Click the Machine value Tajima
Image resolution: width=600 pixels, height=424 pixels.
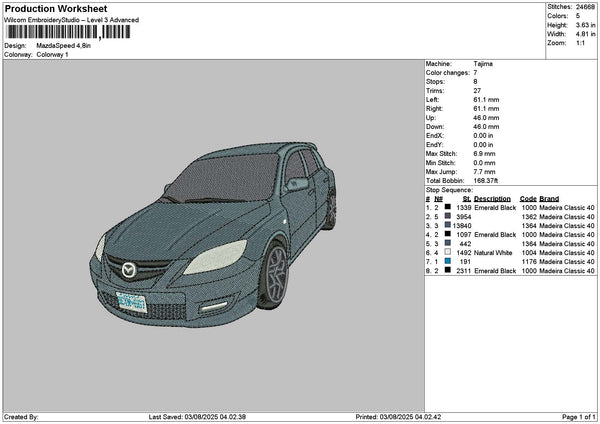[x=482, y=63]
